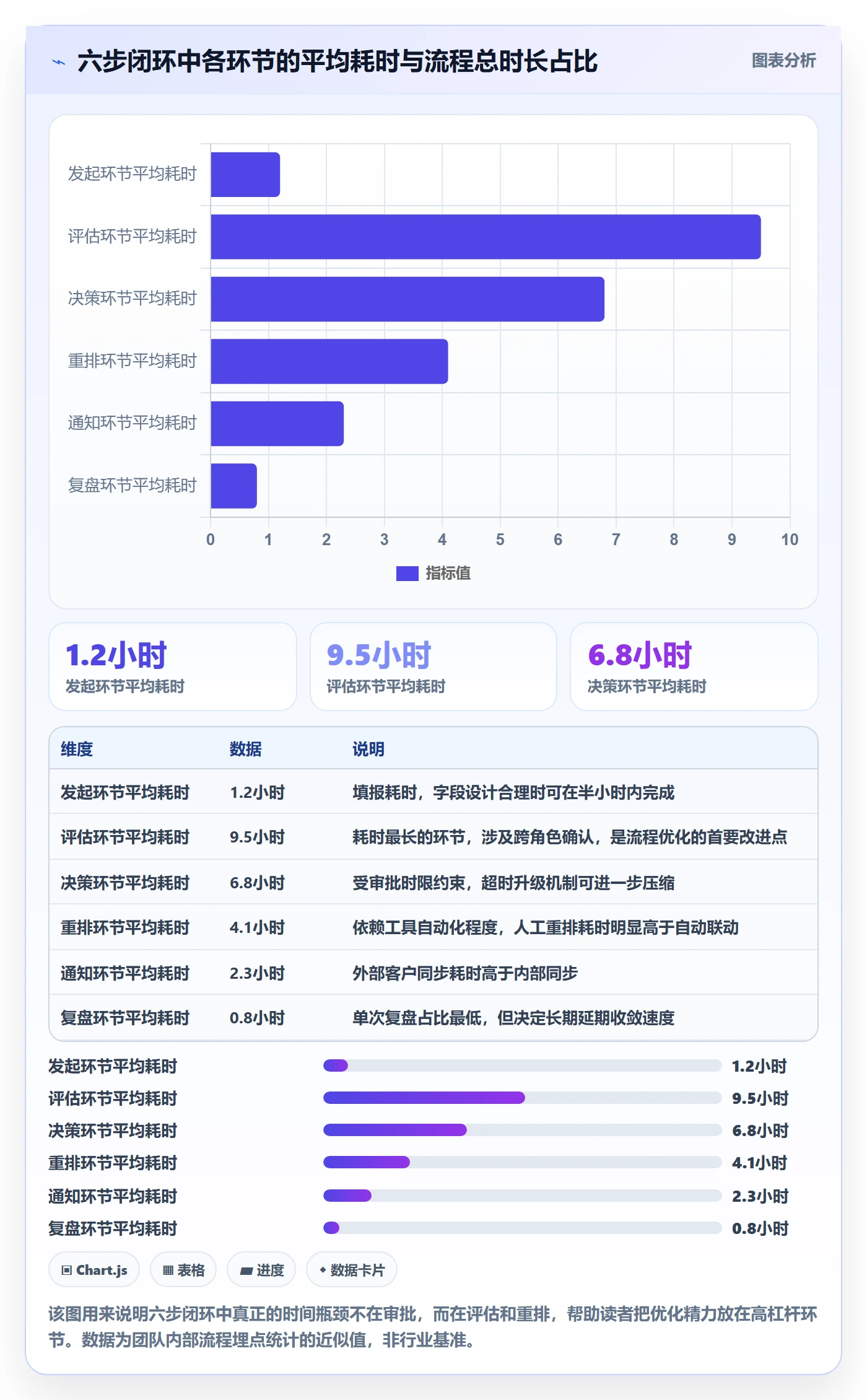This screenshot has height=1400, width=867.
Task: Click the 数据 column header
Action: [245, 749]
